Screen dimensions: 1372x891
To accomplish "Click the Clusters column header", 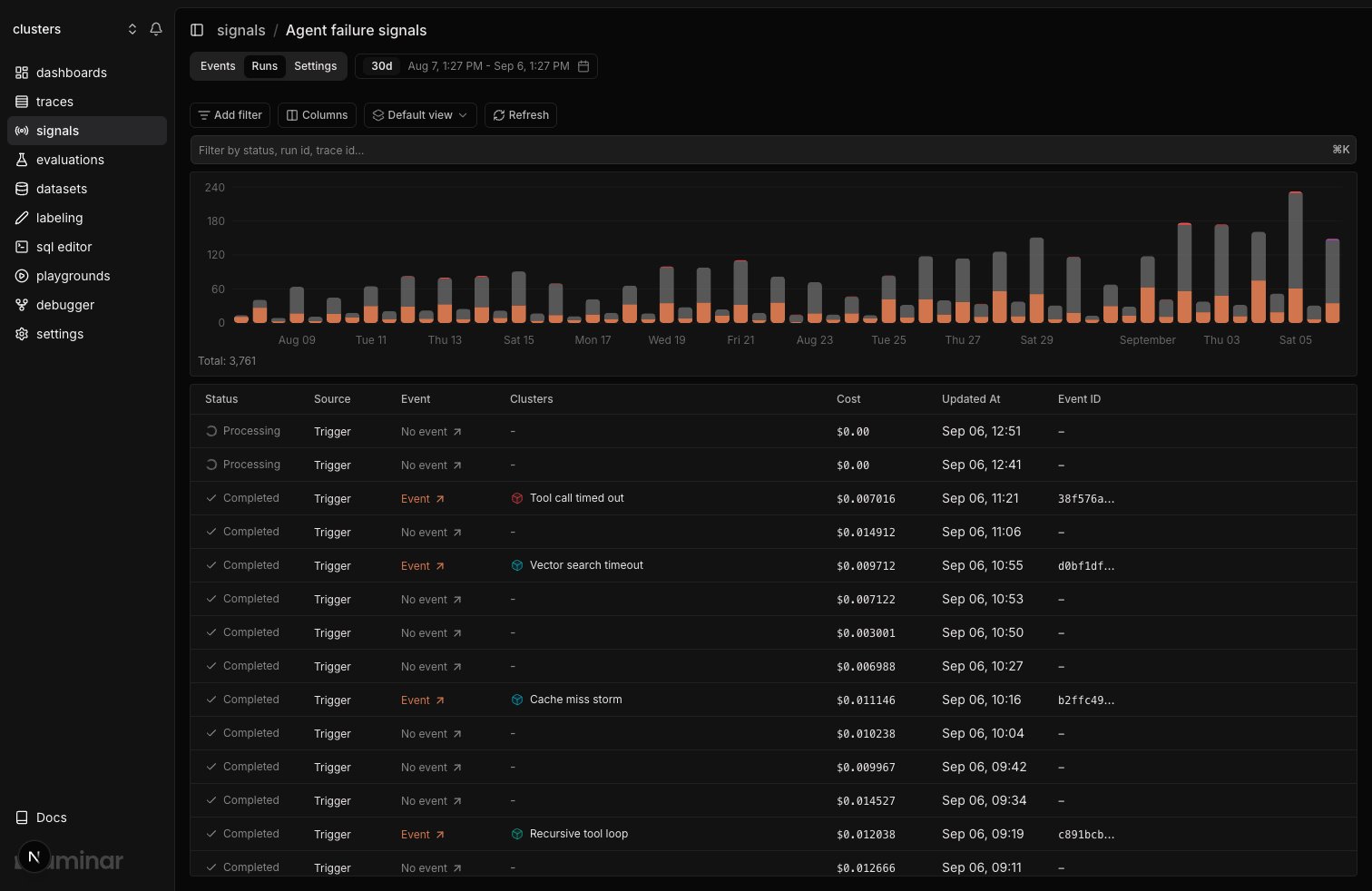I will [531, 399].
